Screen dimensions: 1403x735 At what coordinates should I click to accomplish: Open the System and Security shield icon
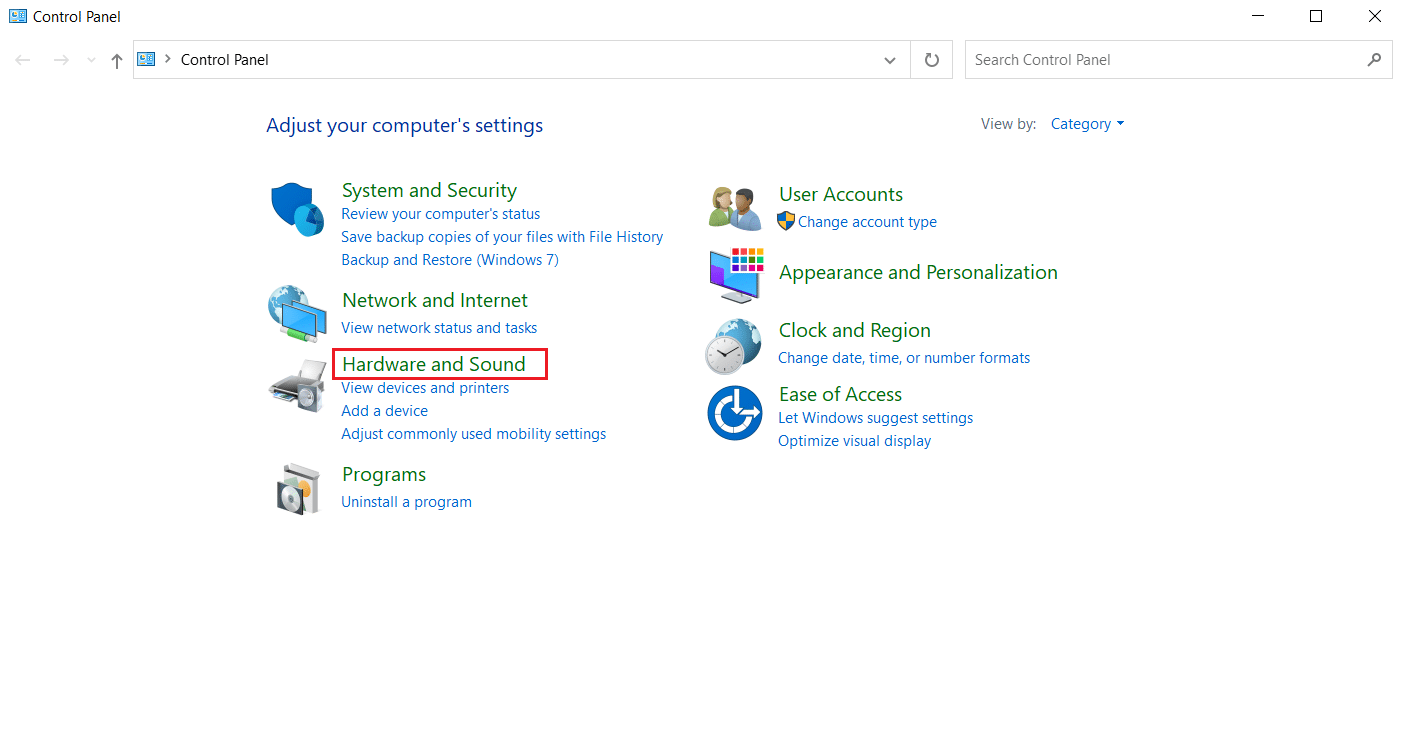click(x=298, y=210)
